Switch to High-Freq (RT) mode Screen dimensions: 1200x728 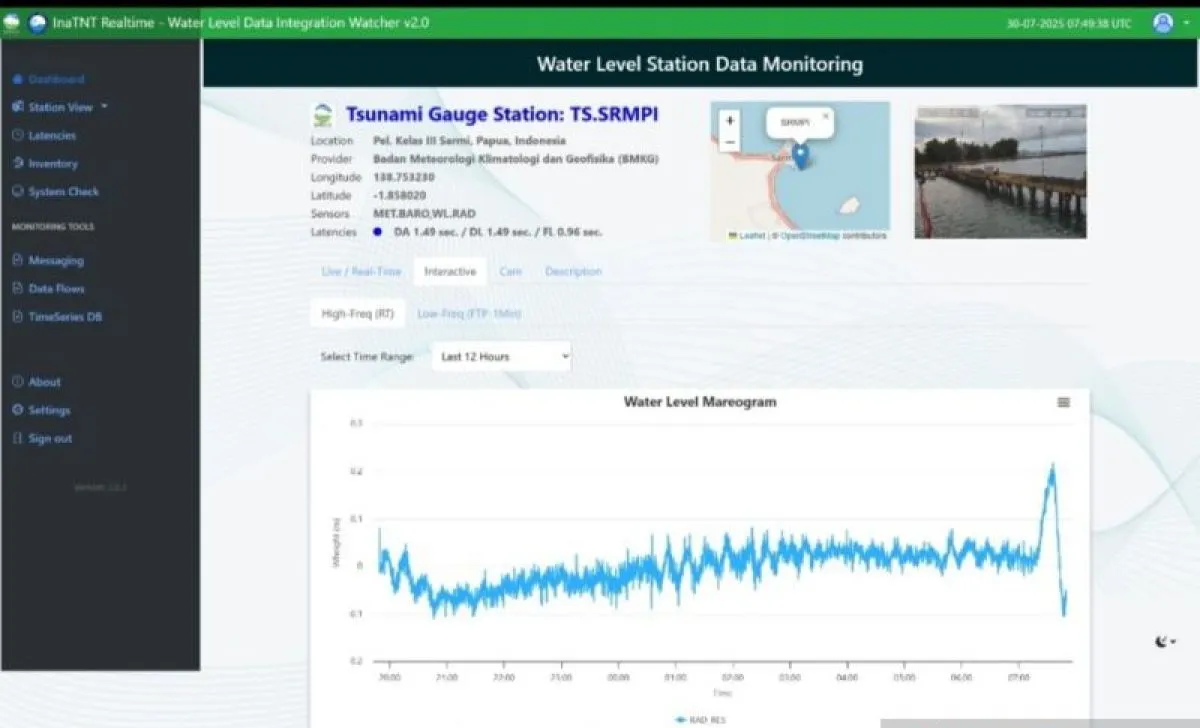[356, 313]
